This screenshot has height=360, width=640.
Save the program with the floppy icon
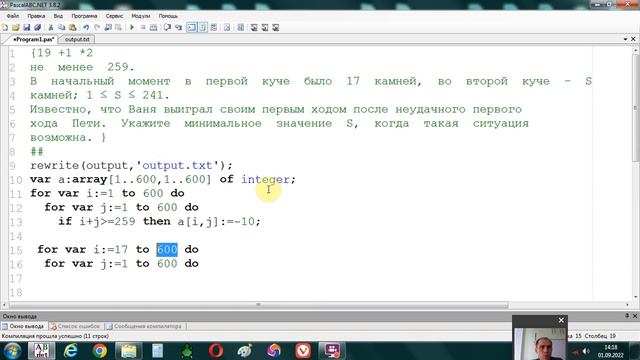27,27
